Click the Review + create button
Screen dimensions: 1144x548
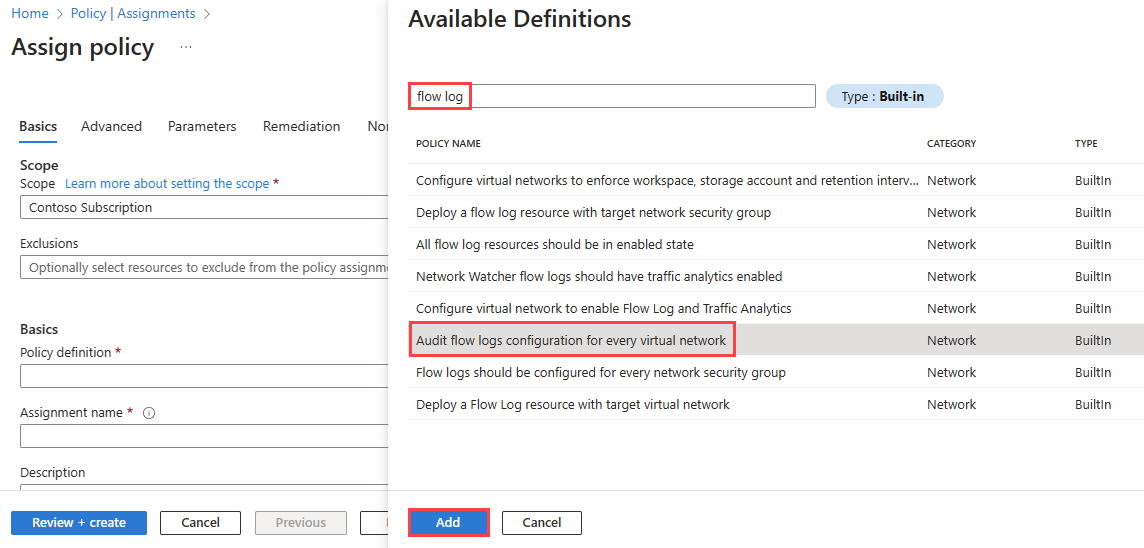[79, 522]
